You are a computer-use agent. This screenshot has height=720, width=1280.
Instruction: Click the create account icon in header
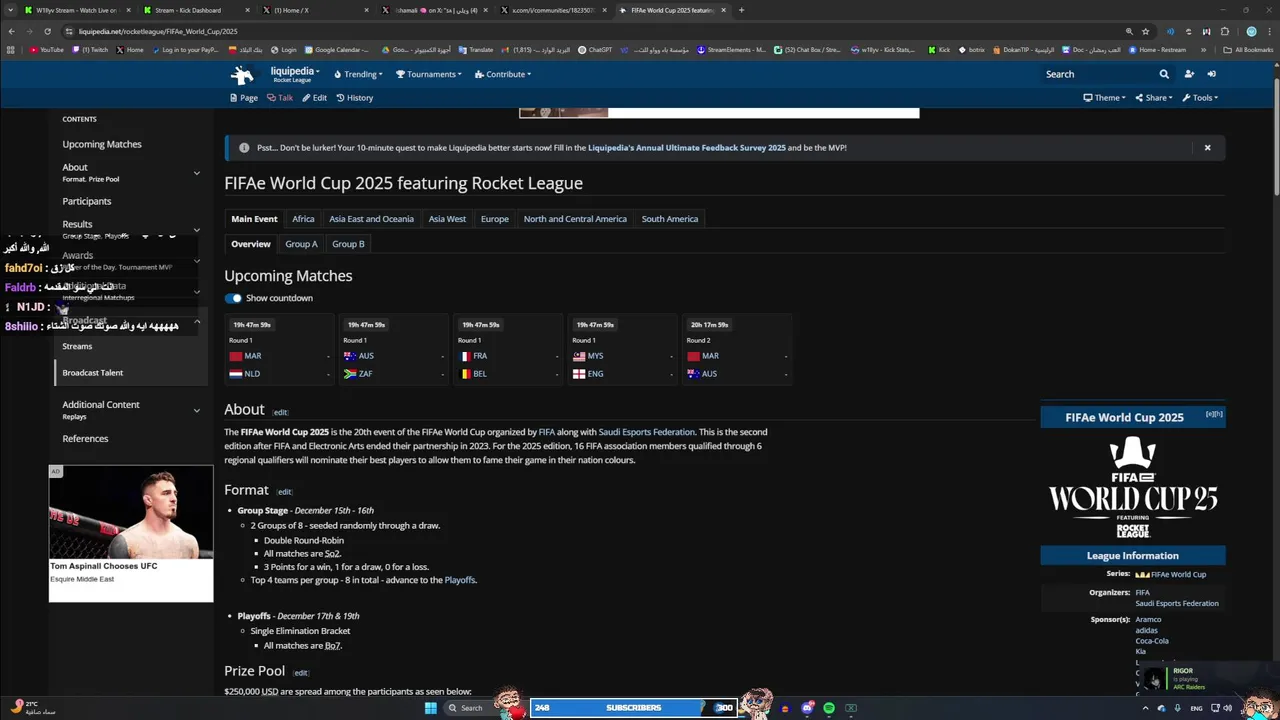coord(1189,74)
